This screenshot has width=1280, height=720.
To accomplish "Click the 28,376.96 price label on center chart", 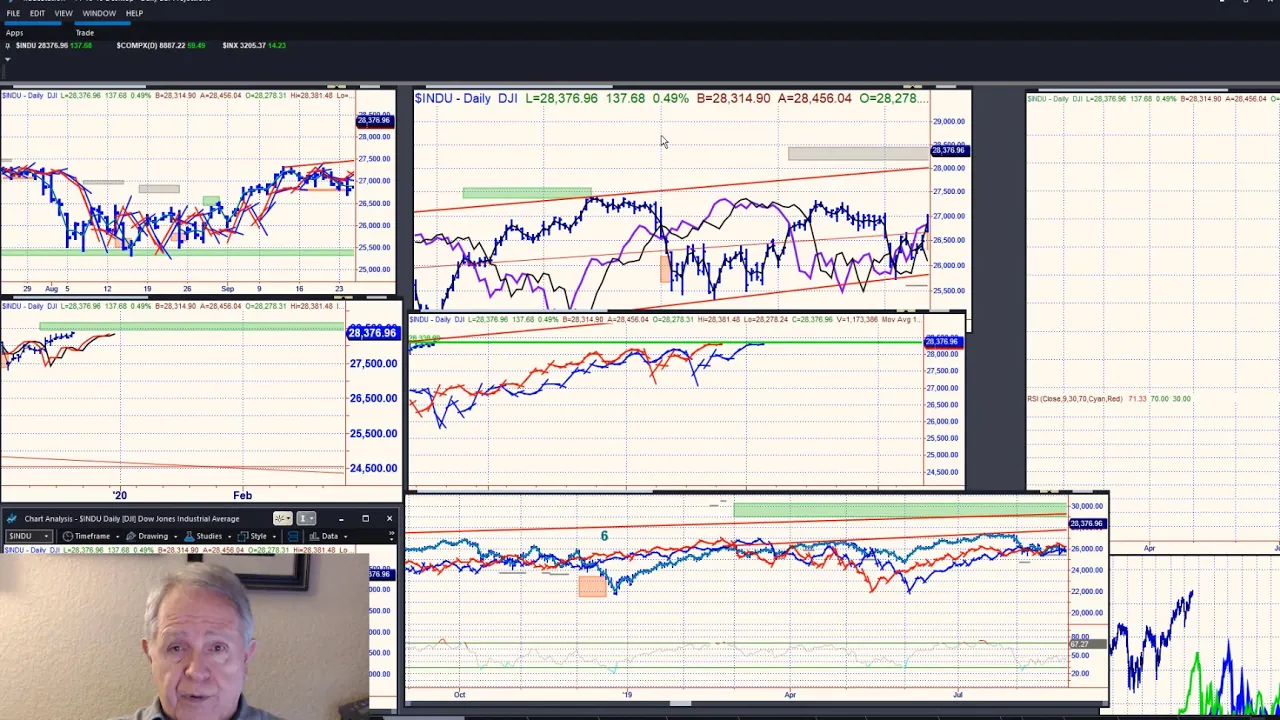I will 949,150.
